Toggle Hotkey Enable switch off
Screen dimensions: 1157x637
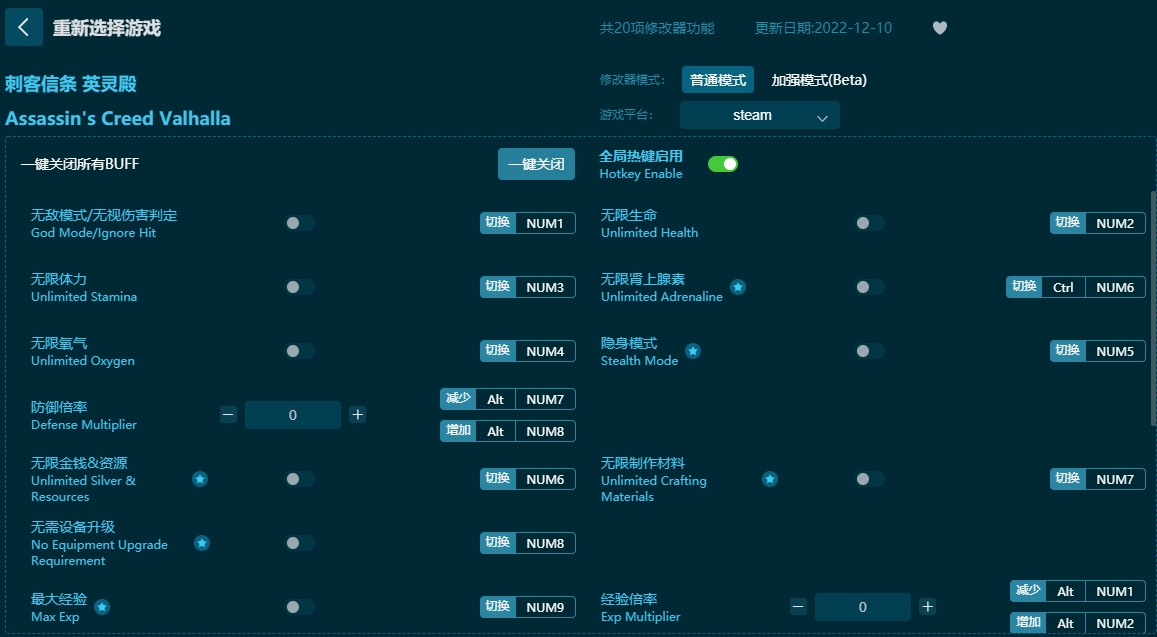tap(722, 164)
